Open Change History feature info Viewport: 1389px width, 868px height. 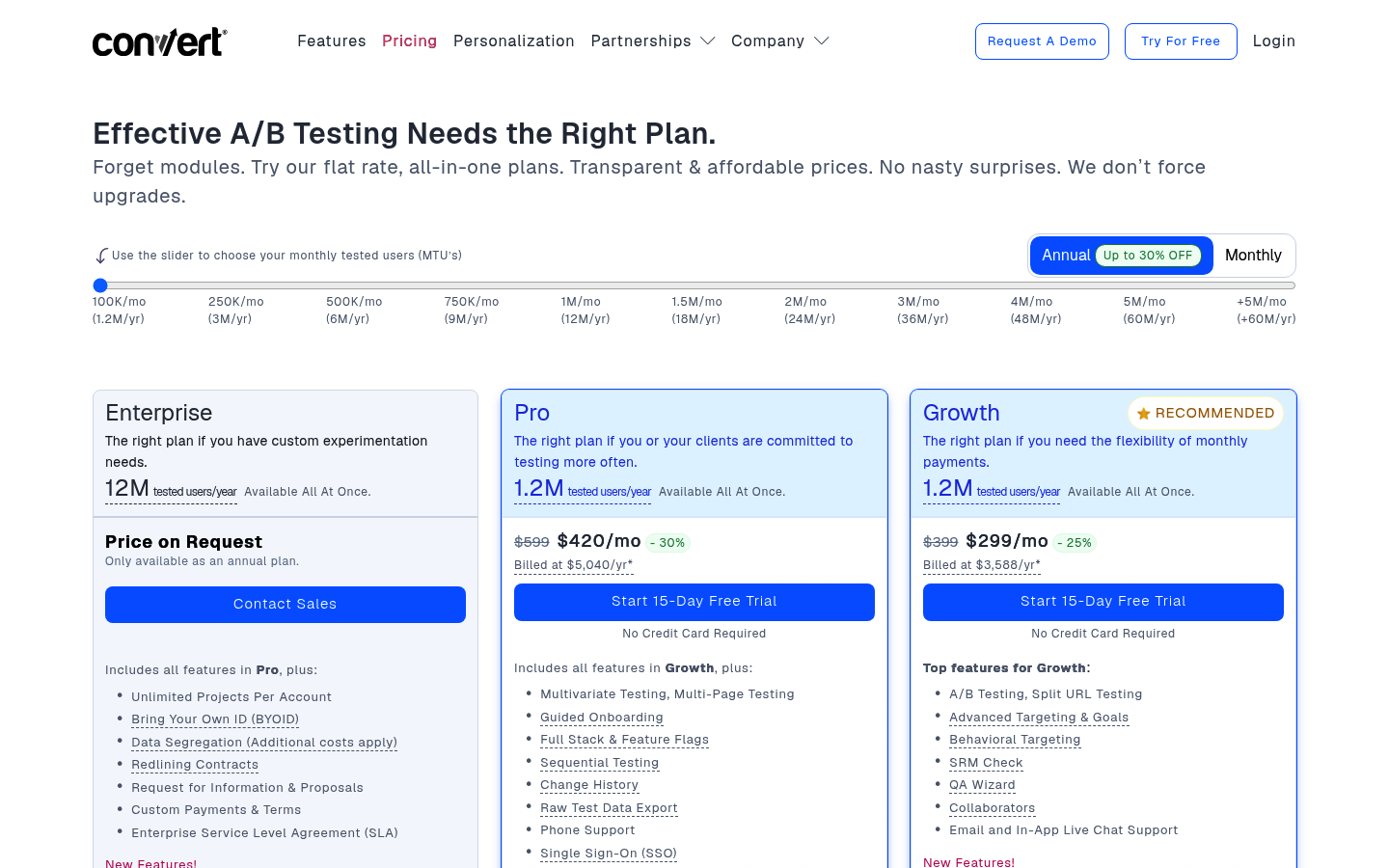(x=589, y=785)
